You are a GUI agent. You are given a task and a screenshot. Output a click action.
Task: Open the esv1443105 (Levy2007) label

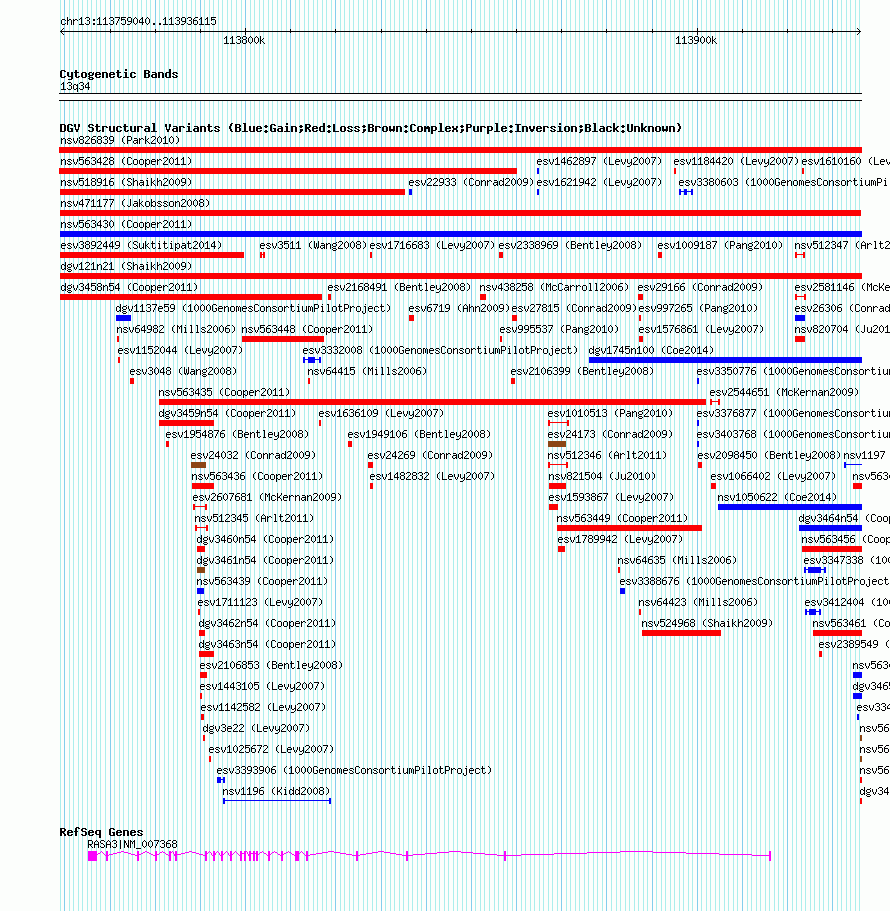click(x=262, y=686)
